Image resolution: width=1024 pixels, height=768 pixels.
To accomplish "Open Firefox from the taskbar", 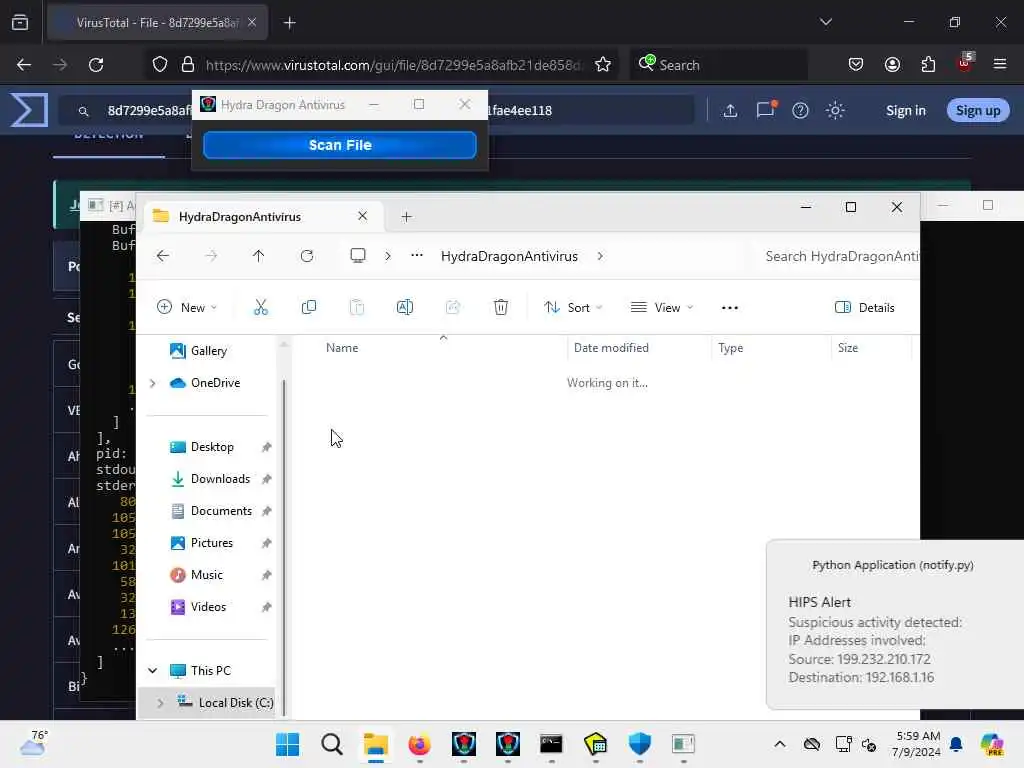I will click(x=419, y=744).
